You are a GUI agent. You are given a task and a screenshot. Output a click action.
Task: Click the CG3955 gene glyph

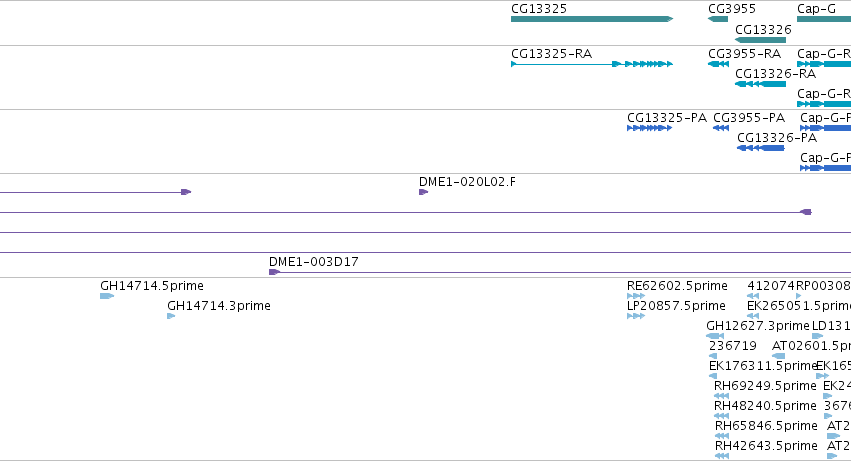point(717,19)
